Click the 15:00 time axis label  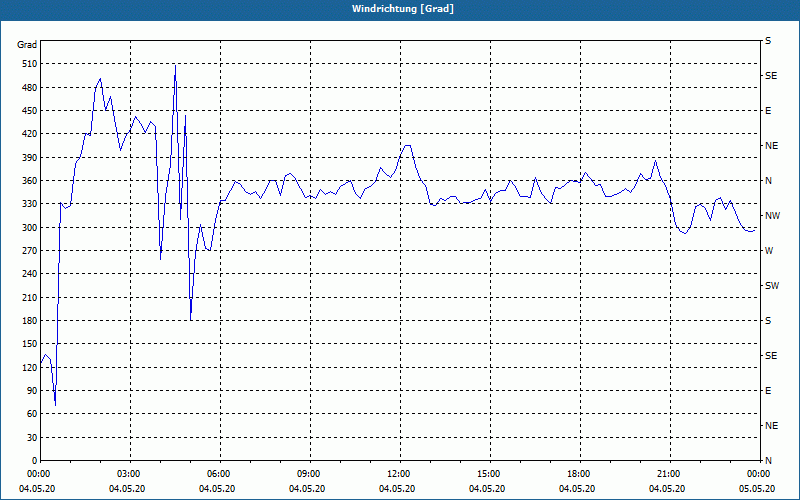pos(489,474)
